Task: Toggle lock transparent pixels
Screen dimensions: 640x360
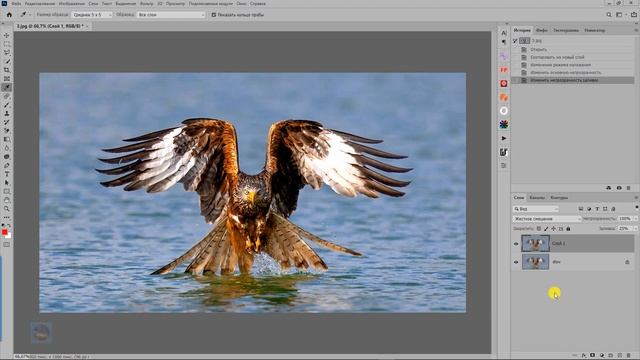Action: pyautogui.click(x=539, y=229)
